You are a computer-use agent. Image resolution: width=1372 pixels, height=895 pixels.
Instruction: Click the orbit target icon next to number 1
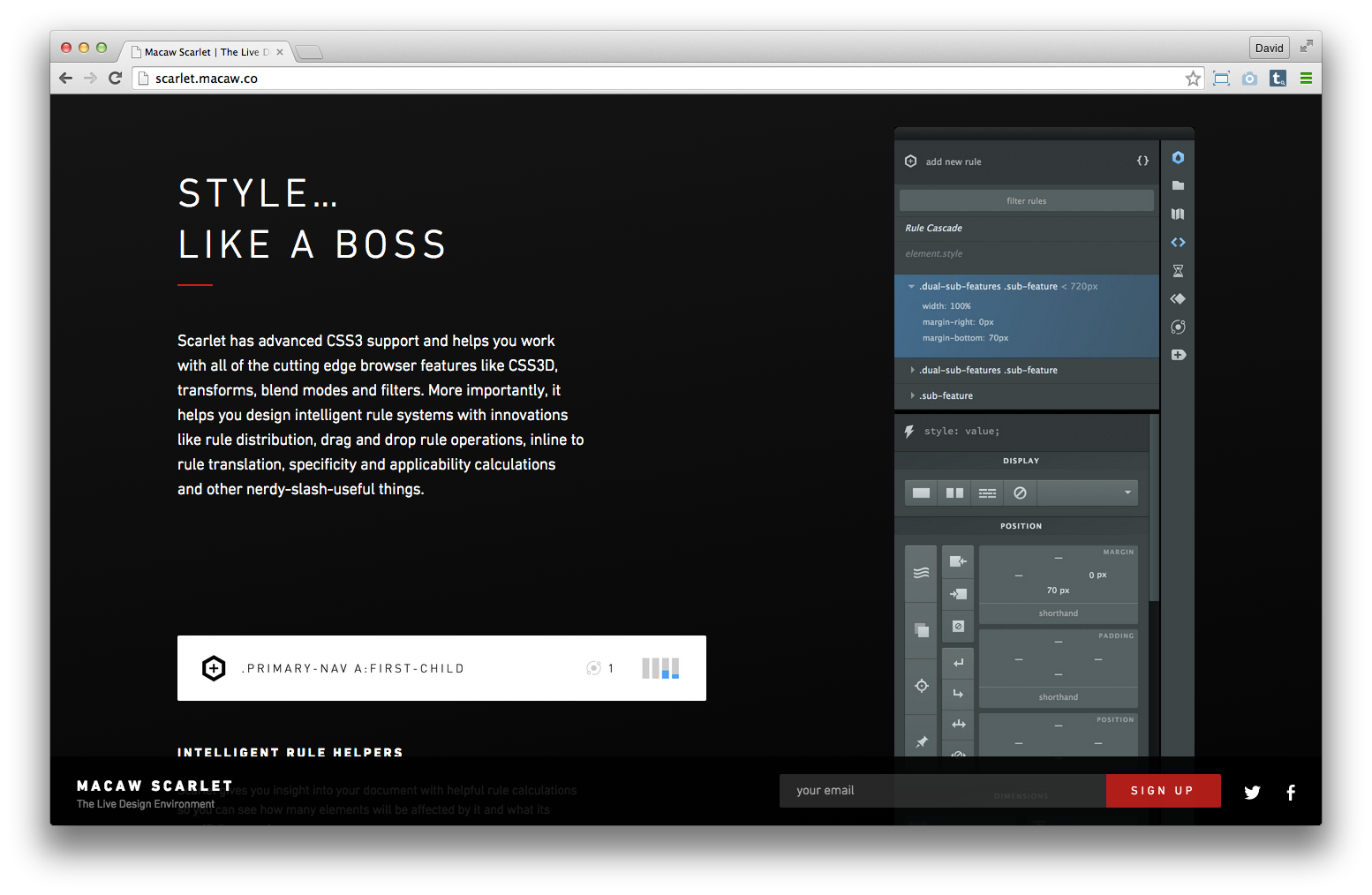pos(593,668)
